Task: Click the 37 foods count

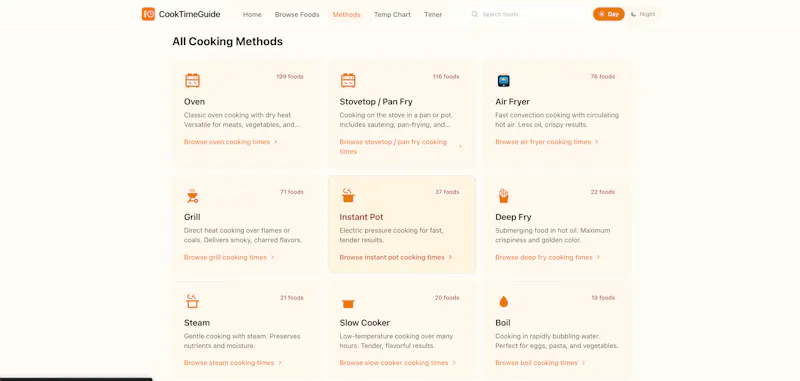Action: click(x=447, y=192)
